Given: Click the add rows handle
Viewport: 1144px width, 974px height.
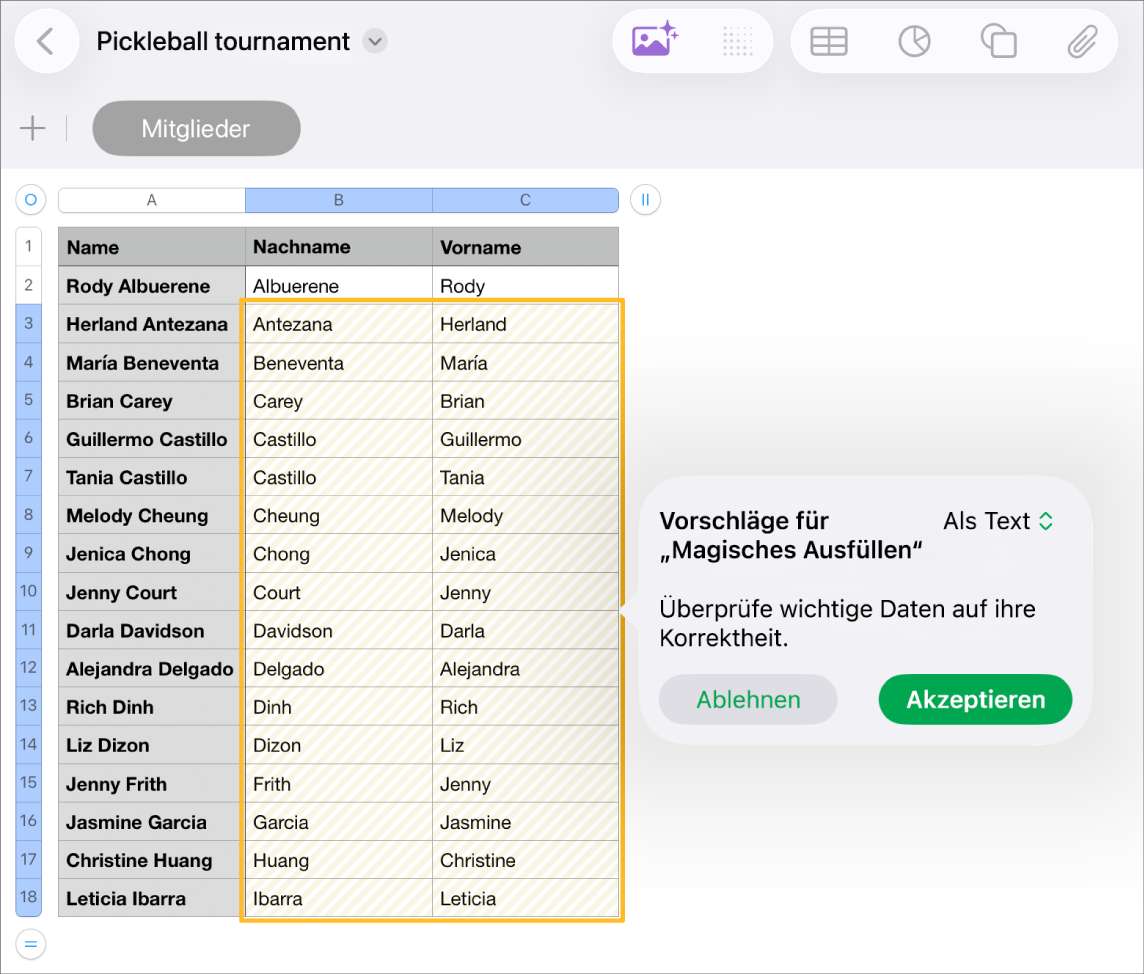Looking at the screenshot, I should [31, 944].
